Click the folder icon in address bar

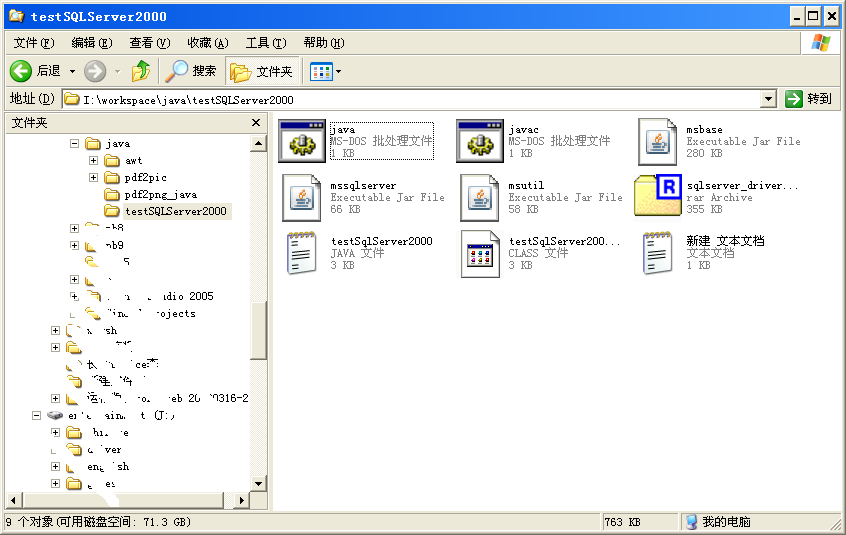(x=71, y=99)
